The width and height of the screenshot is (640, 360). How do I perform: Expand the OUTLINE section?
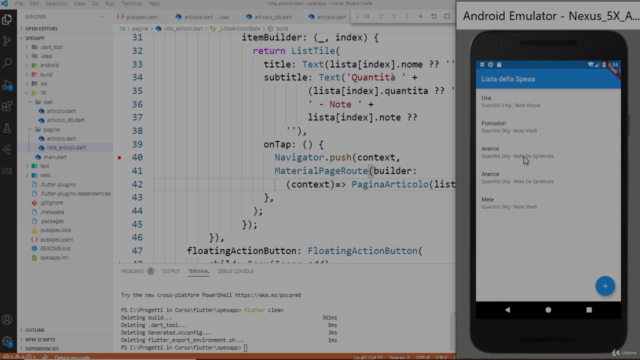point(65,330)
